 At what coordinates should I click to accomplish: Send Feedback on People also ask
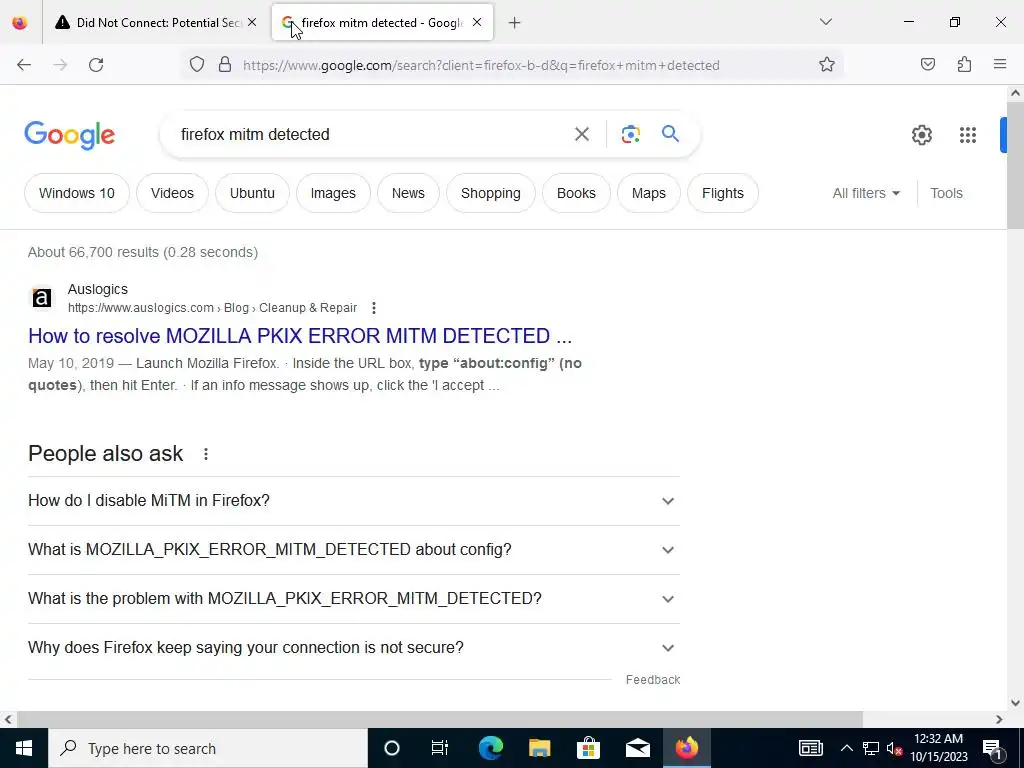point(653,680)
